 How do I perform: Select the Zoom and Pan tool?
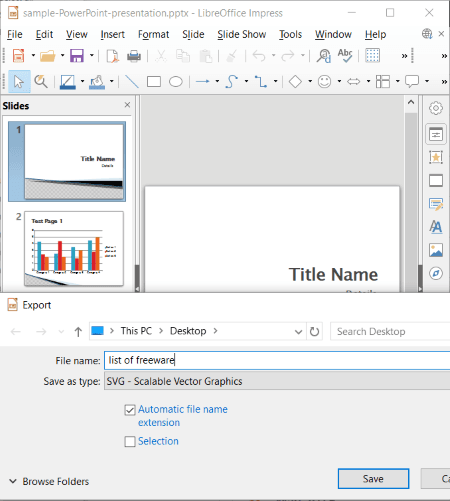click(41, 81)
